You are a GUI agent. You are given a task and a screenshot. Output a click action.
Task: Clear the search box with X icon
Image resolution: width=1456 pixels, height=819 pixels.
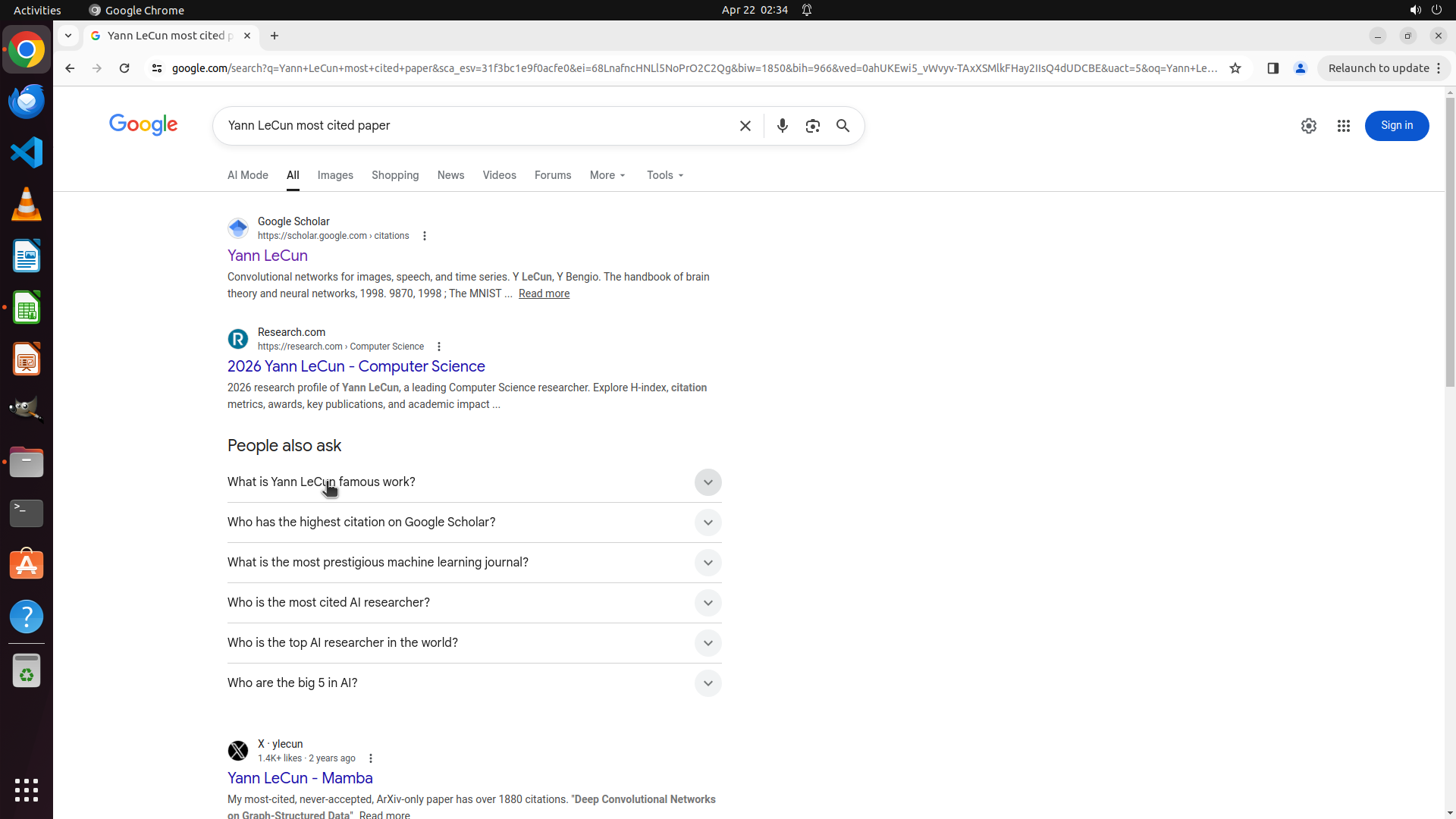(x=745, y=126)
